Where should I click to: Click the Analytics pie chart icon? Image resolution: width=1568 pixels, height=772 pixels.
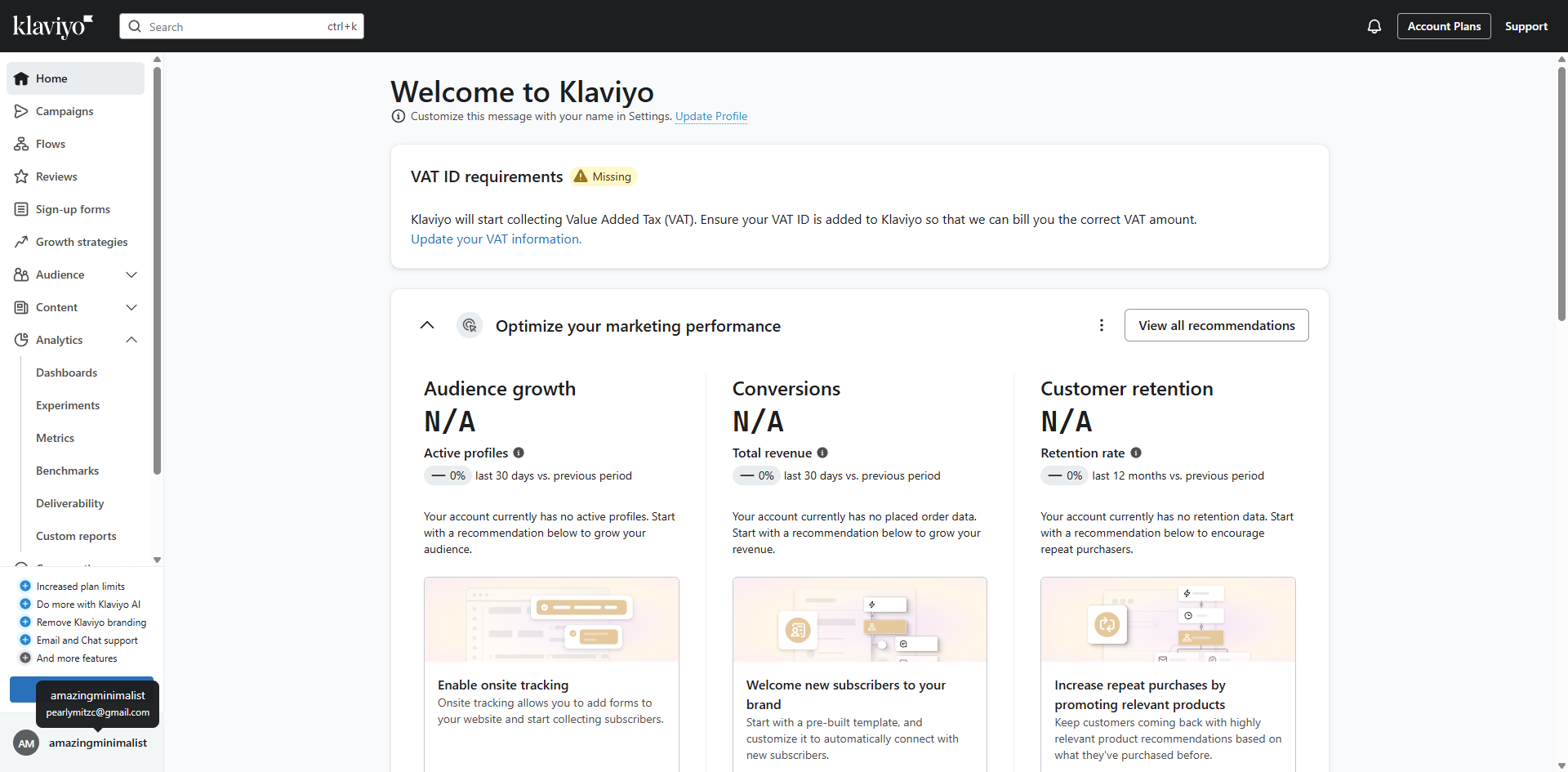point(21,340)
